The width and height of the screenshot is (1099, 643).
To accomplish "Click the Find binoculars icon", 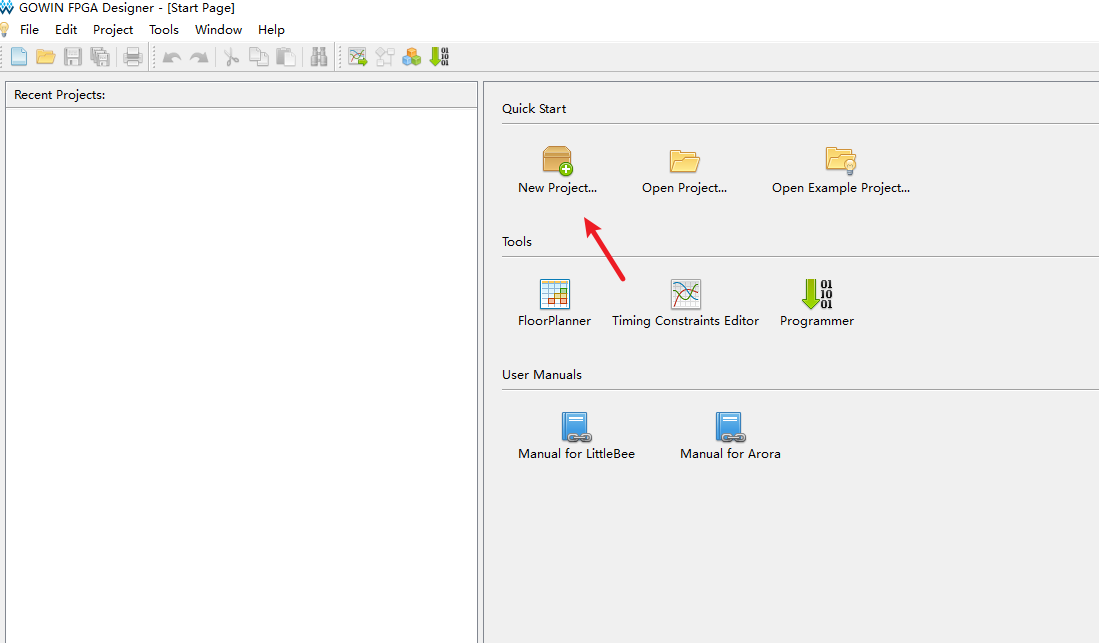I will [319, 57].
